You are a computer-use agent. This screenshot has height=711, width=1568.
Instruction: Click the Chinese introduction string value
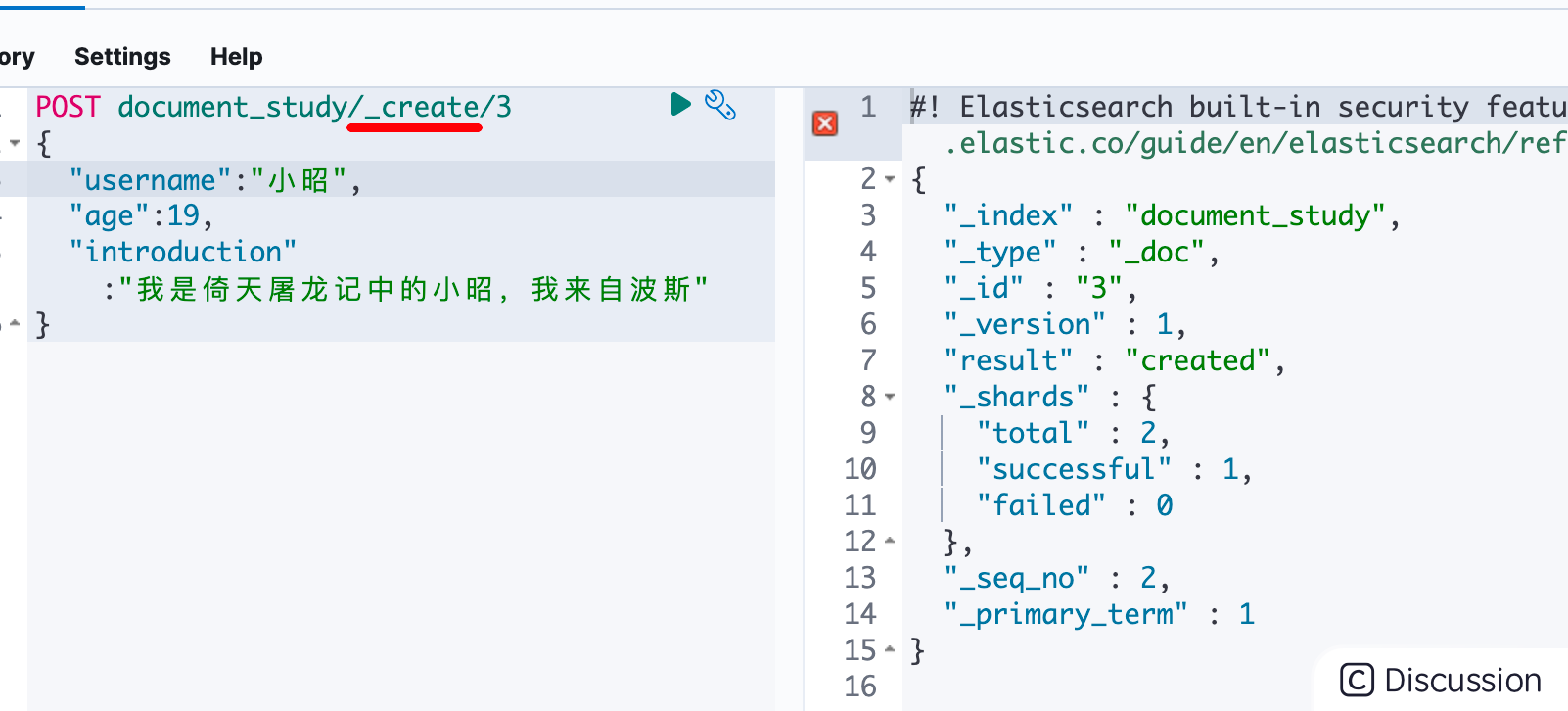pyautogui.click(x=413, y=289)
